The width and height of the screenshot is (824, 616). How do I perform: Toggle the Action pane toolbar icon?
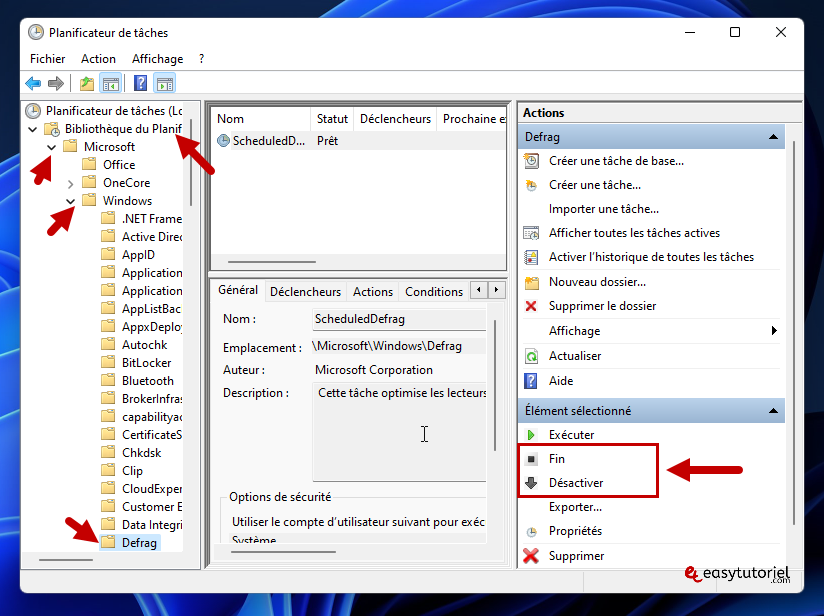[165, 83]
